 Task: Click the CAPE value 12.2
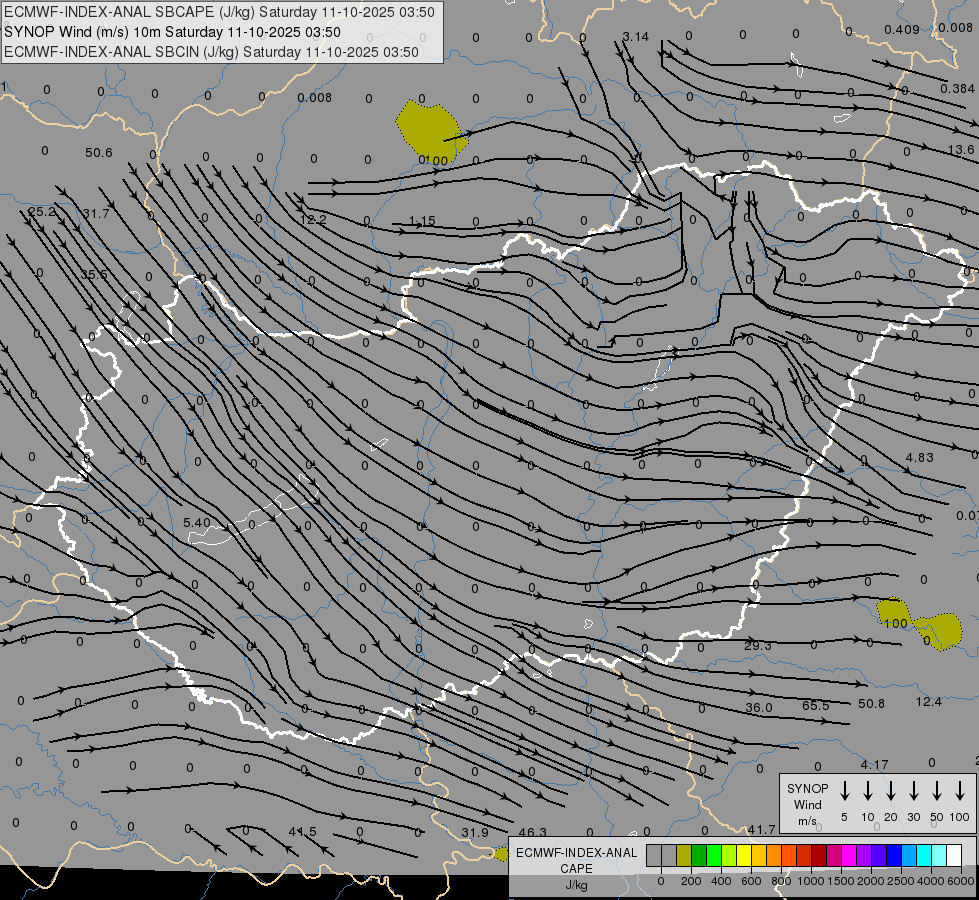pyautogui.click(x=313, y=219)
